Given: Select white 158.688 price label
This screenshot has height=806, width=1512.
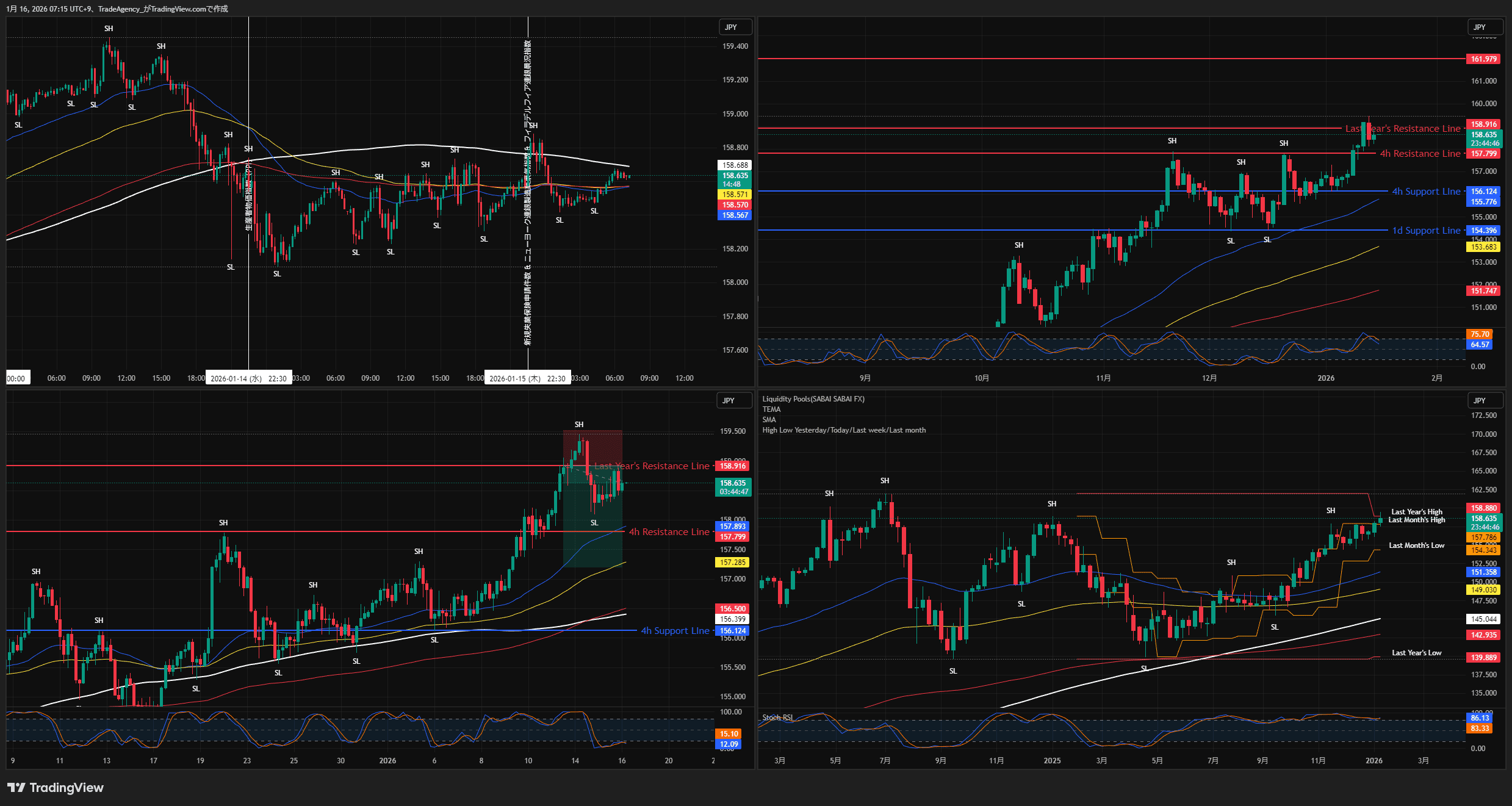Looking at the screenshot, I should pos(735,165).
